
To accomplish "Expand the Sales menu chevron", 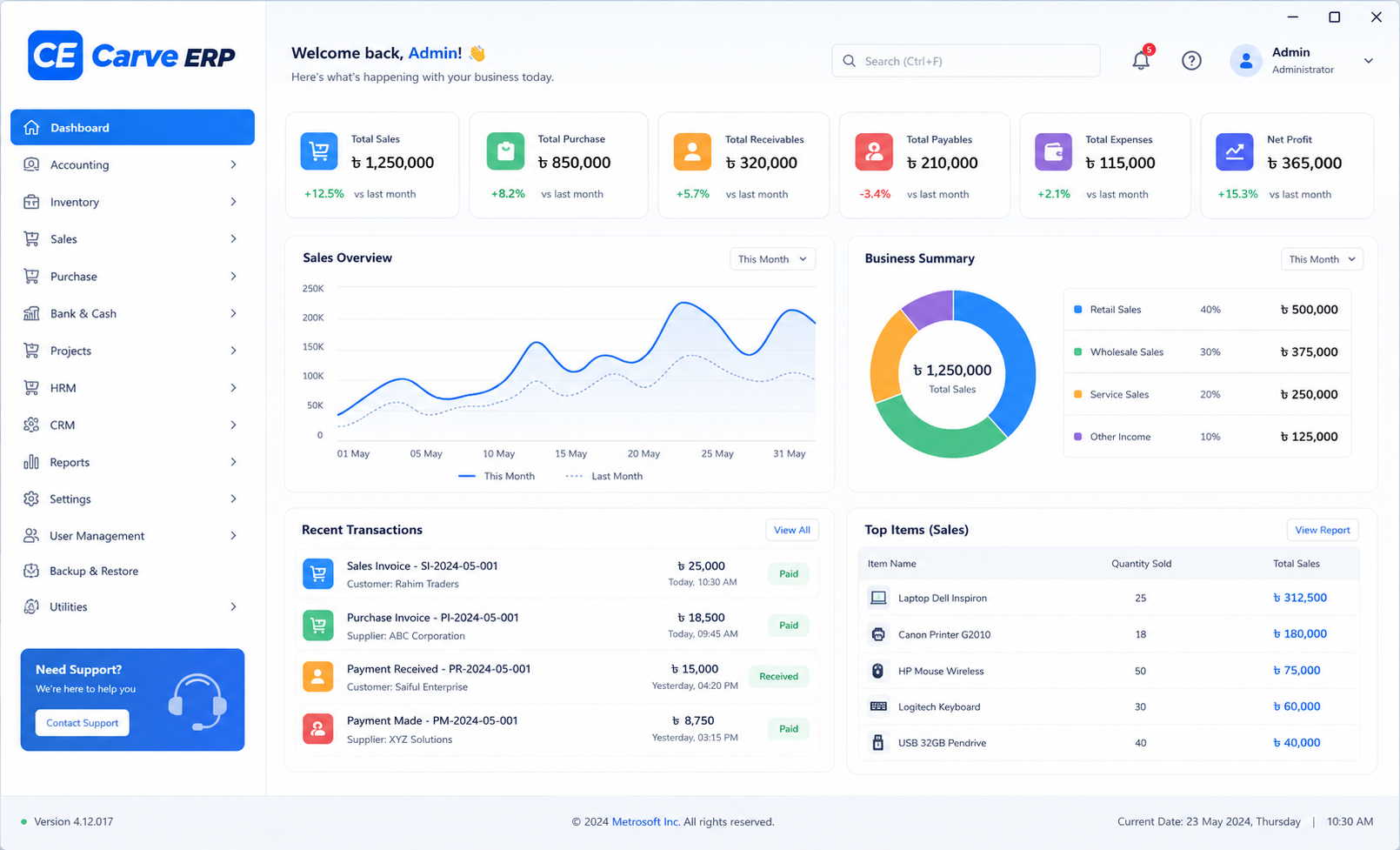I will 233,238.
